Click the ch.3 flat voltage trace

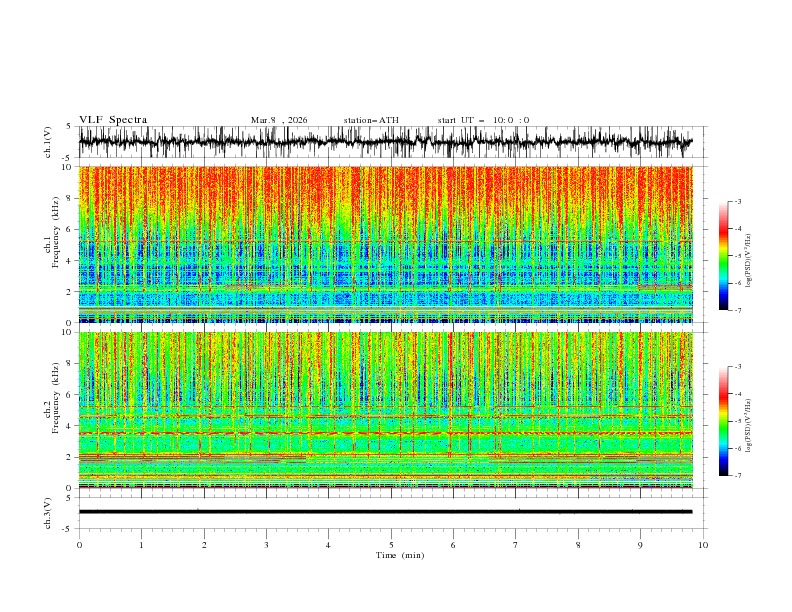tap(385, 512)
